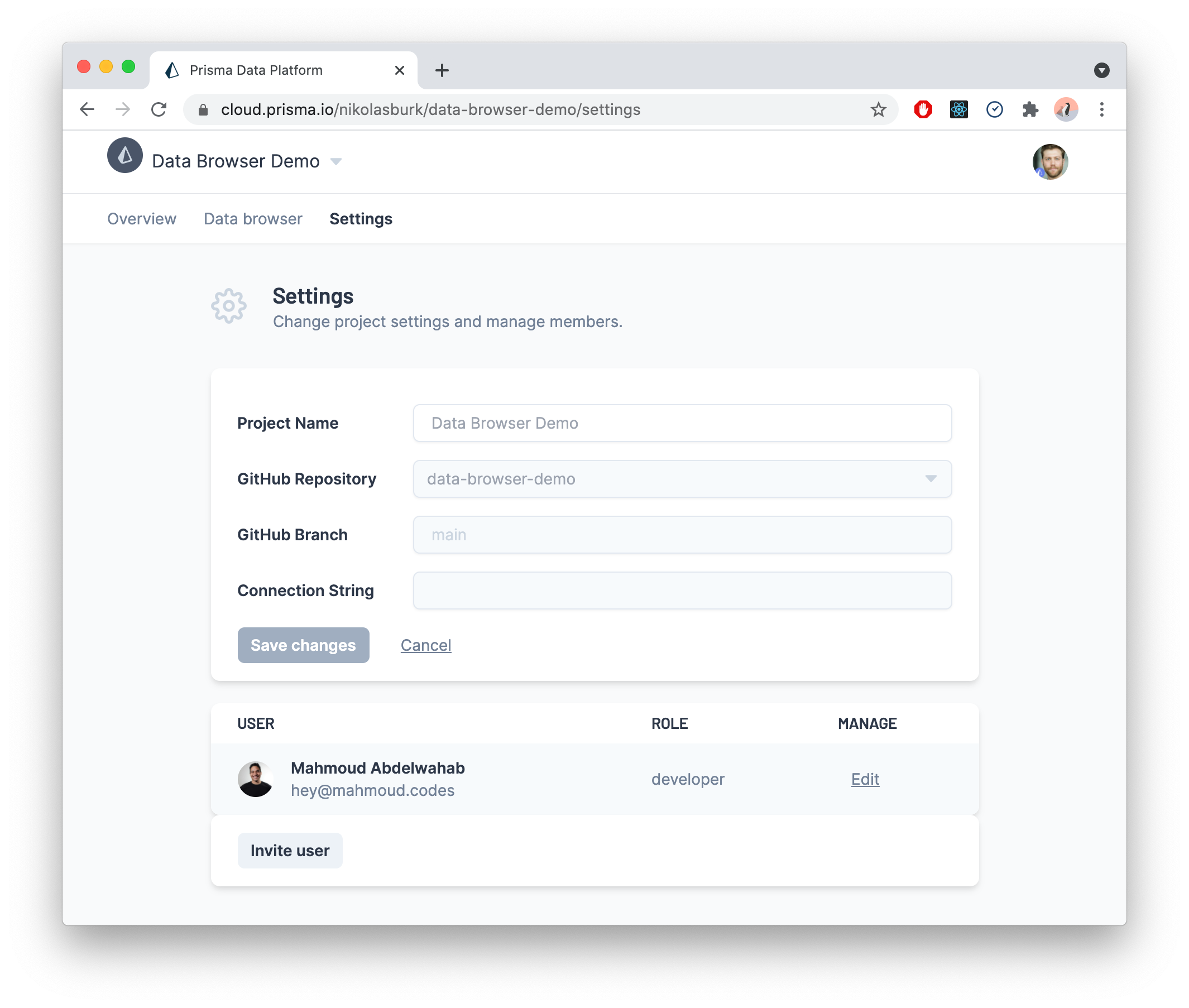This screenshot has width=1189, height=1008.
Task: Click the Save changes button
Action: click(304, 645)
